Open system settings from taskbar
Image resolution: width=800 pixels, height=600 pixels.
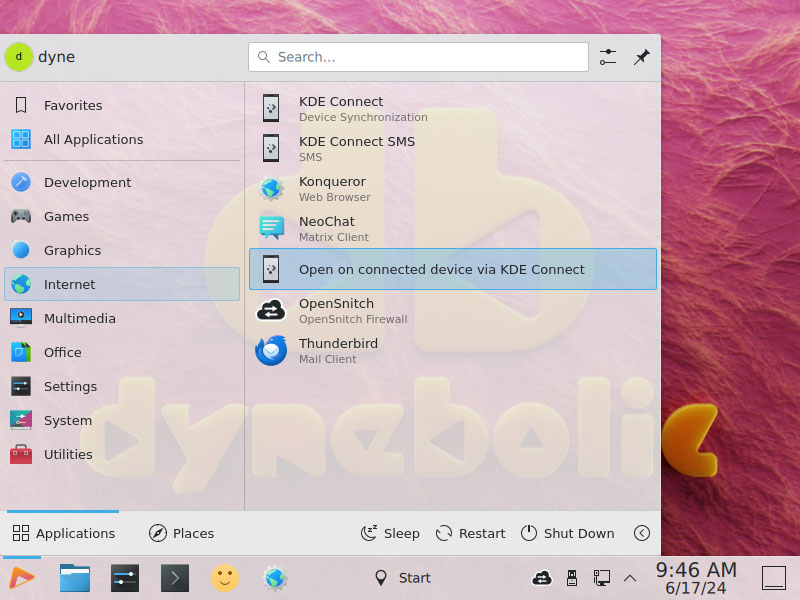pyautogui.click(x=125, y=578)
